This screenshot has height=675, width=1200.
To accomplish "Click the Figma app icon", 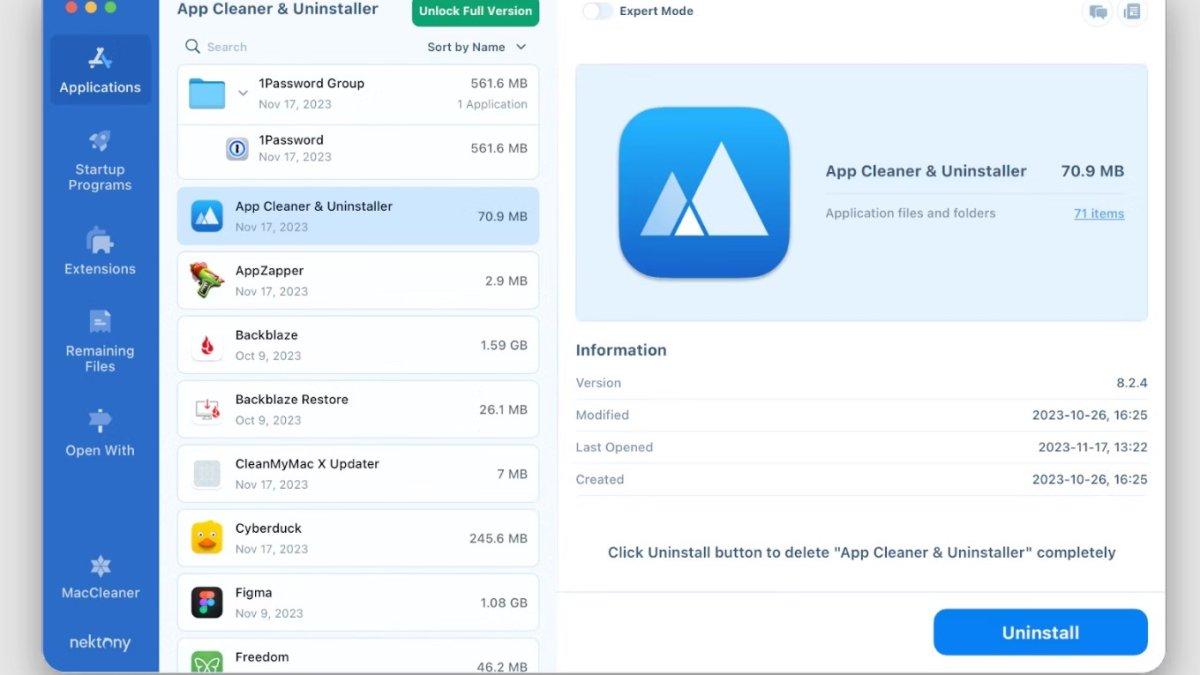I will [207, 602].
